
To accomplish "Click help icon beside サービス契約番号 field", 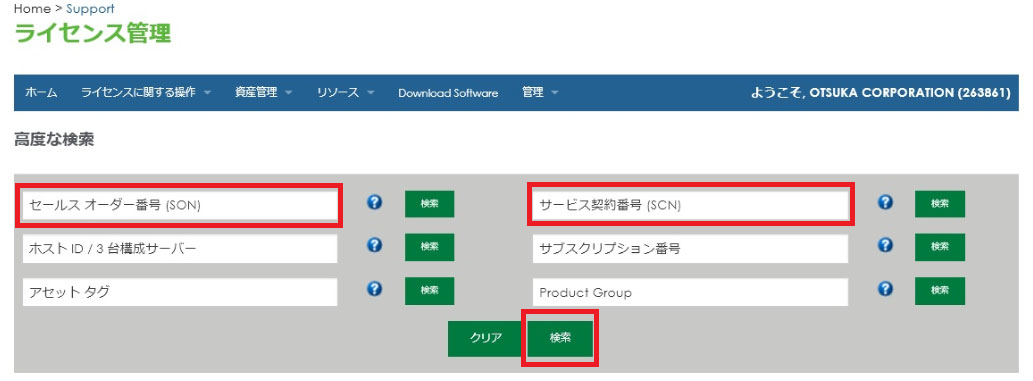I will [x=885, y=202].
